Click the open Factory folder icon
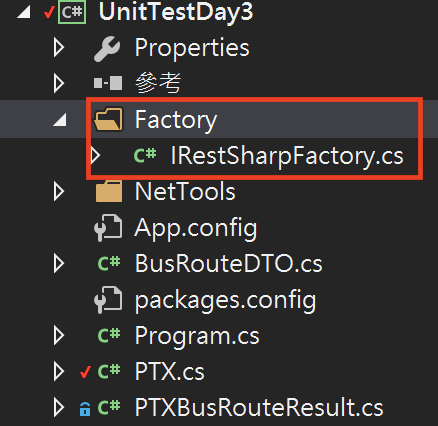 108,119
